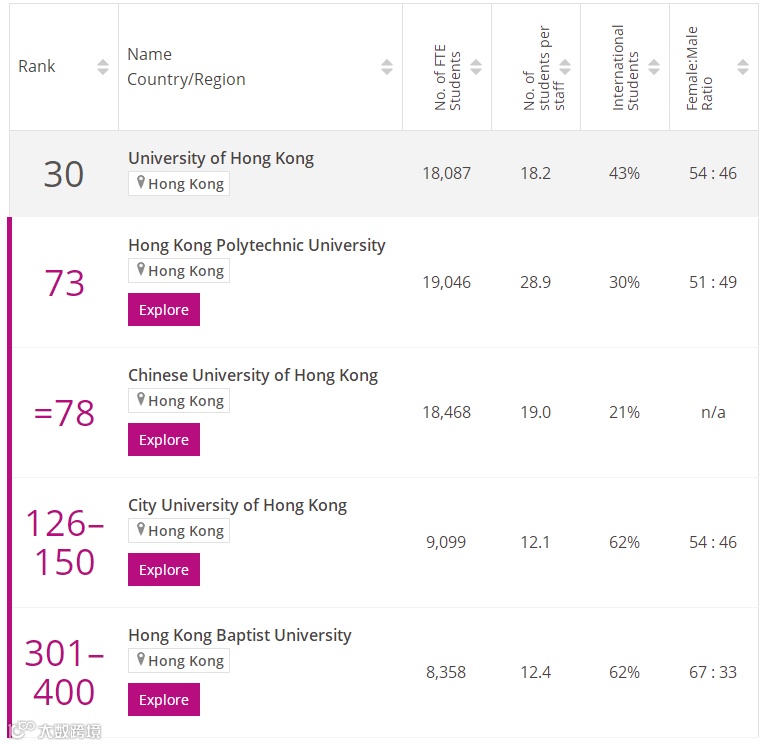Open Hong Kong Polytechnic University link
Image resolution: width=768 pixels, height=746 pixels.
(x=256, y=245)
